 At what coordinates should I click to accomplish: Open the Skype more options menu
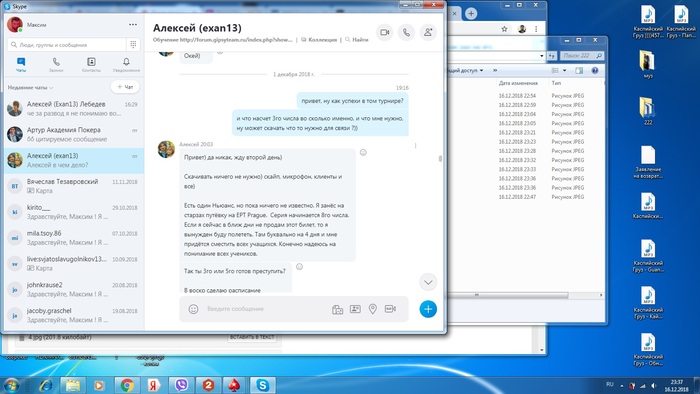coord(133,25)
